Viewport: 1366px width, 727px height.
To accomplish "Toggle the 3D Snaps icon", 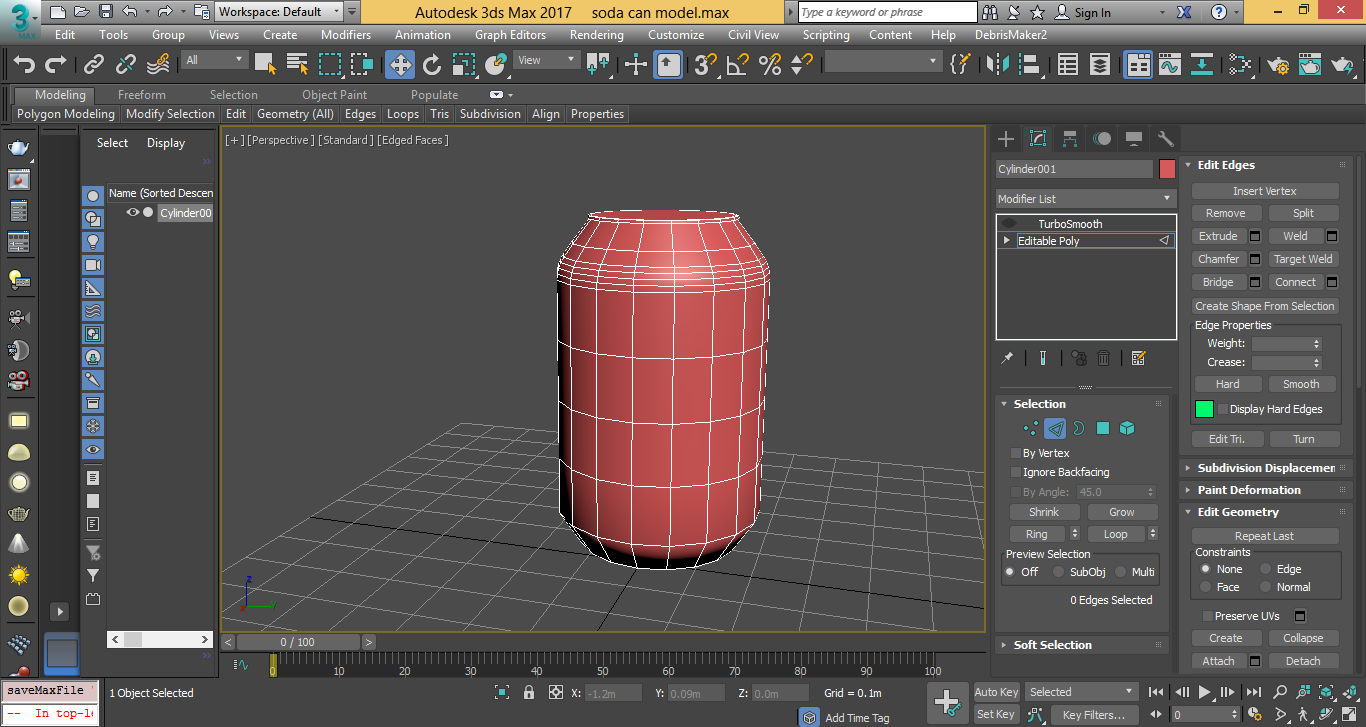I will (x=706, y=64).
